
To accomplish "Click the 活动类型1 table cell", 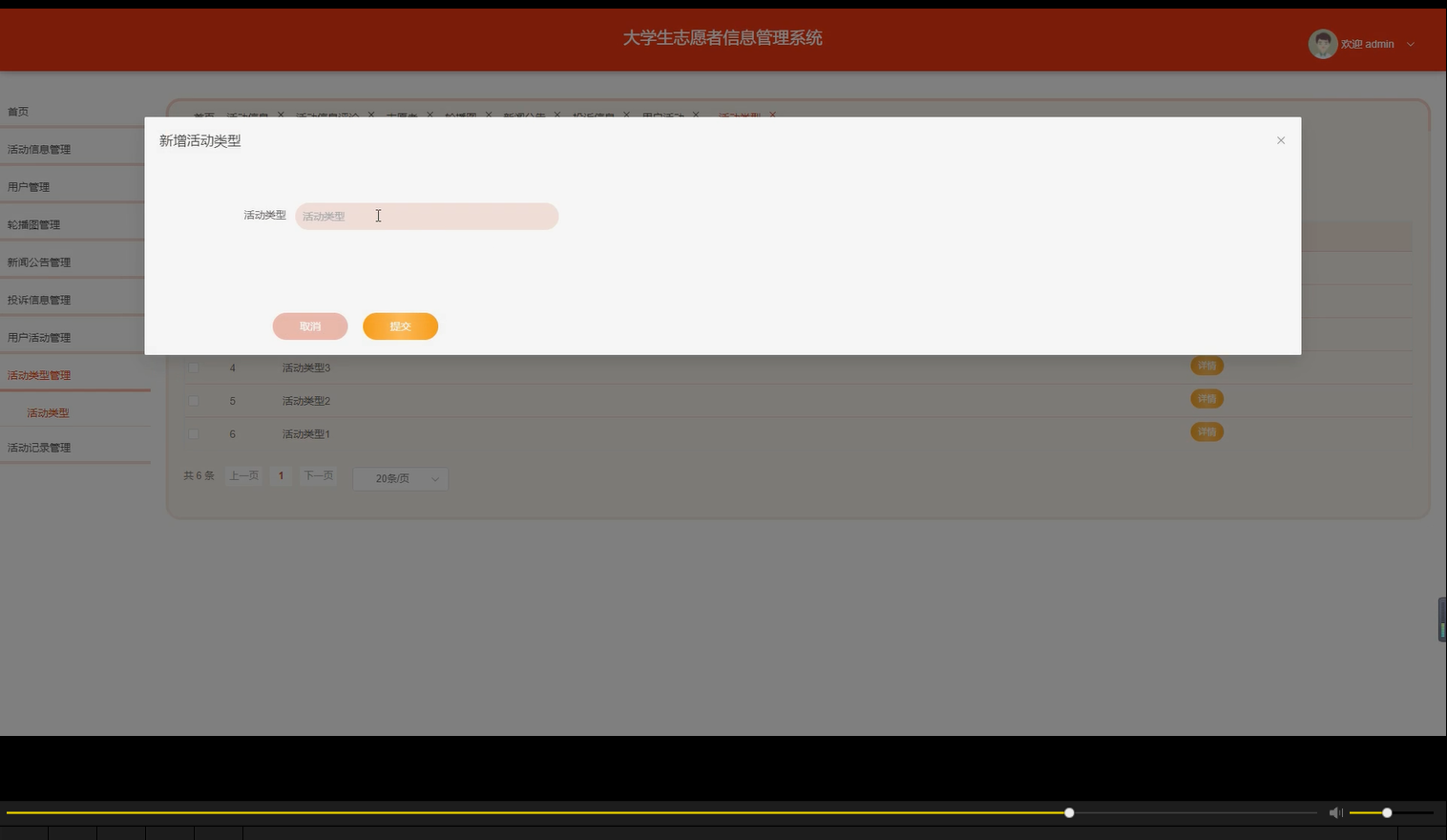I will click(306, 434).
